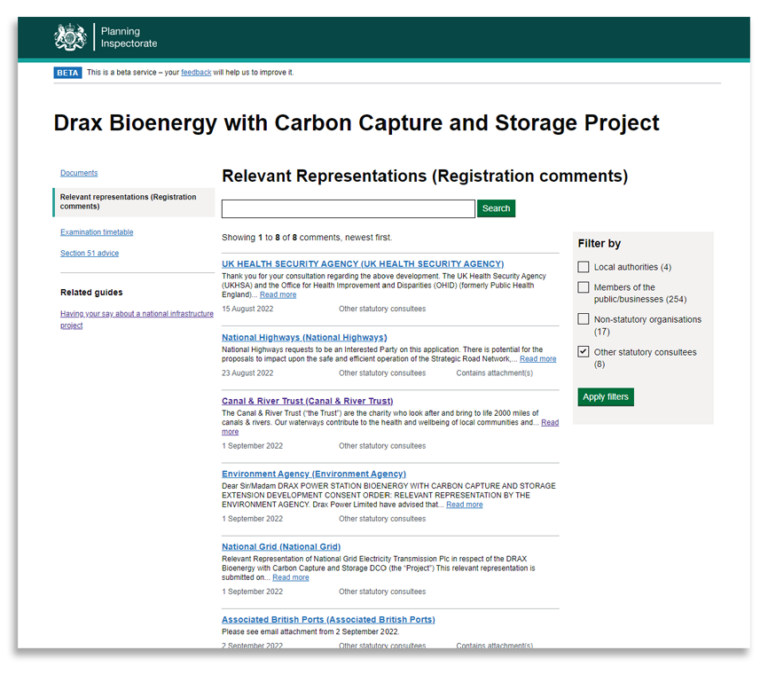768x674 pixels.
Task: Click the Apply filters button
Action: [x=605, y=397]
